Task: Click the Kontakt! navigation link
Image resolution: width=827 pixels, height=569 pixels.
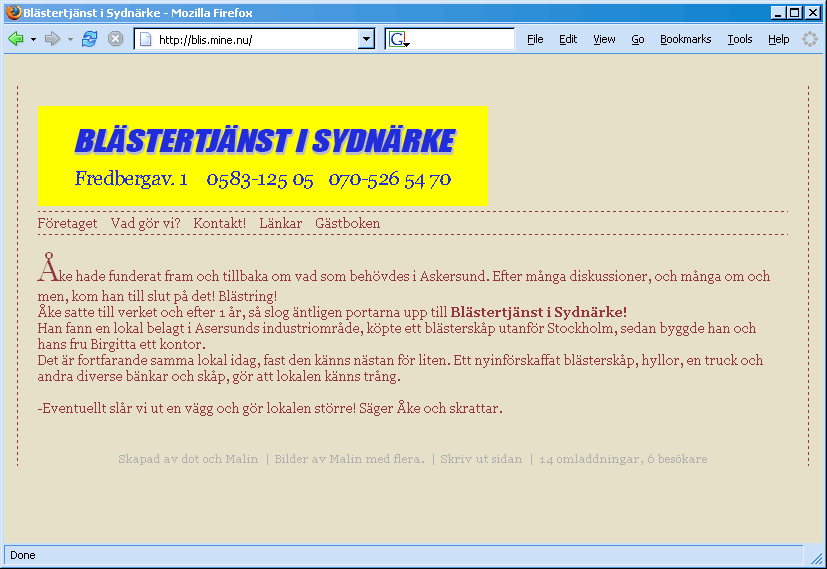Action: 219,223
